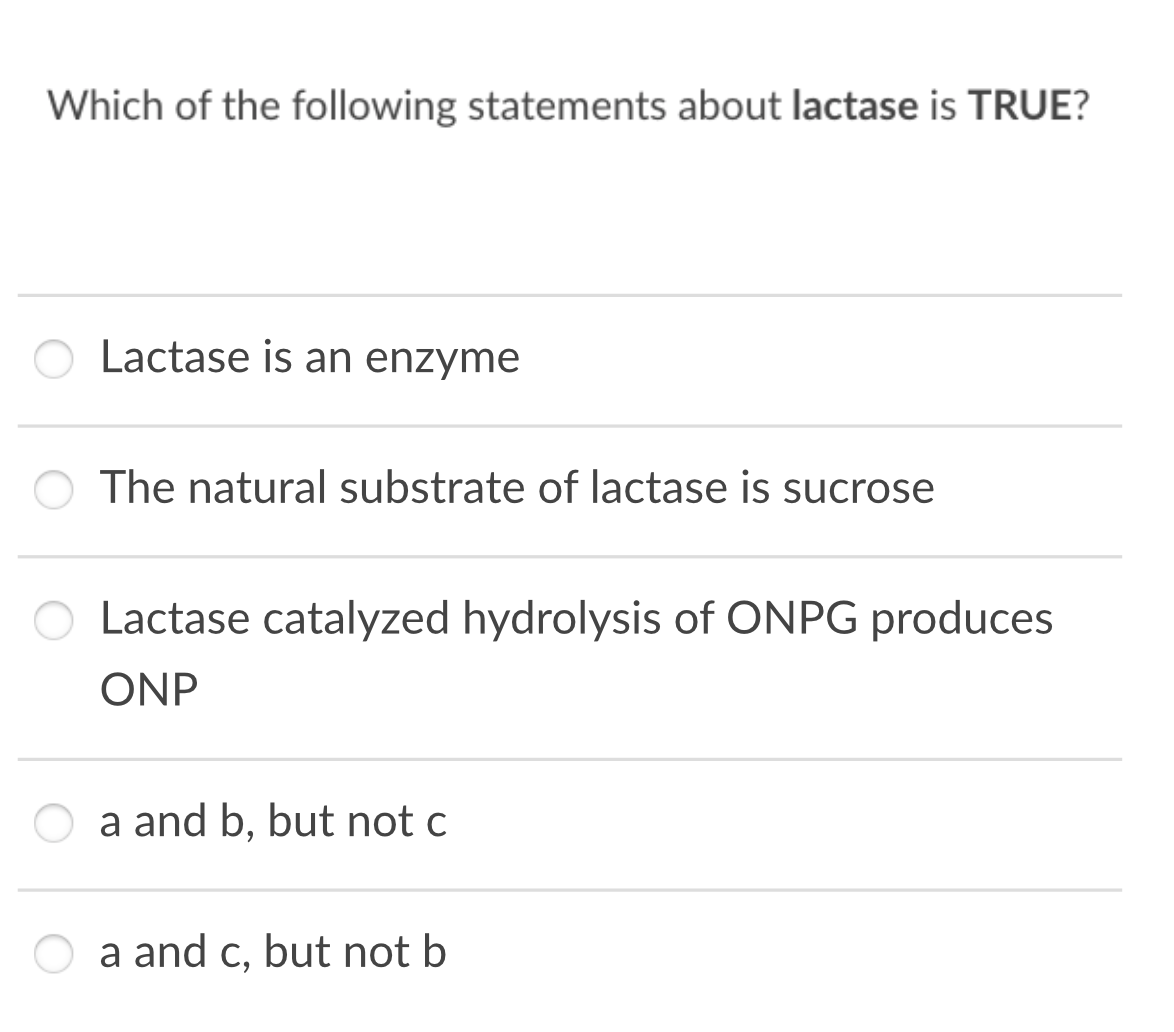The width and height of the screenshot is (1174, 1032).
Task: Click the last radio circle at the bottom
Action: (x=53, y=955)
